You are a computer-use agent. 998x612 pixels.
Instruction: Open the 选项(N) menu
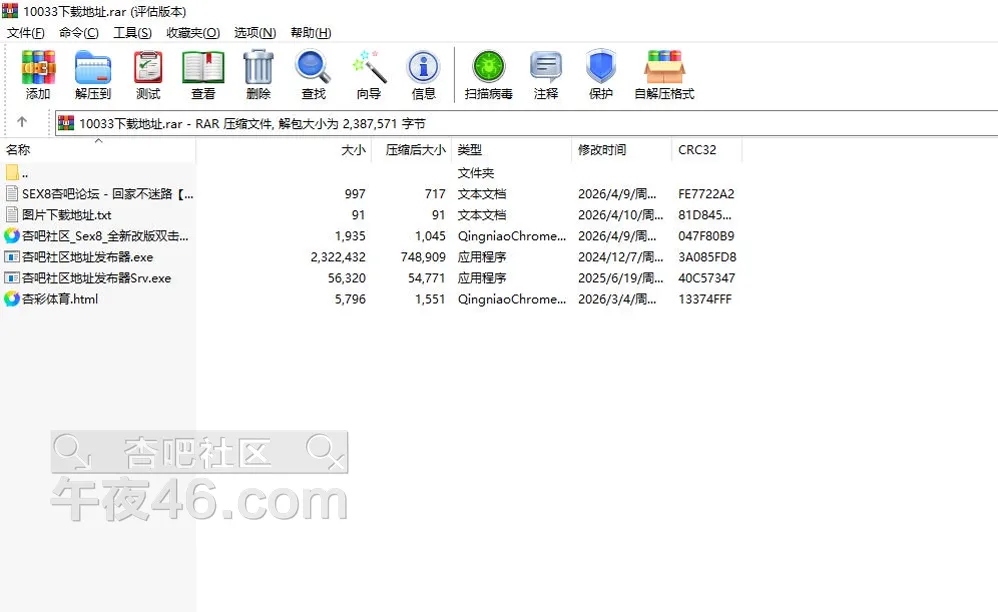point(254,33)
